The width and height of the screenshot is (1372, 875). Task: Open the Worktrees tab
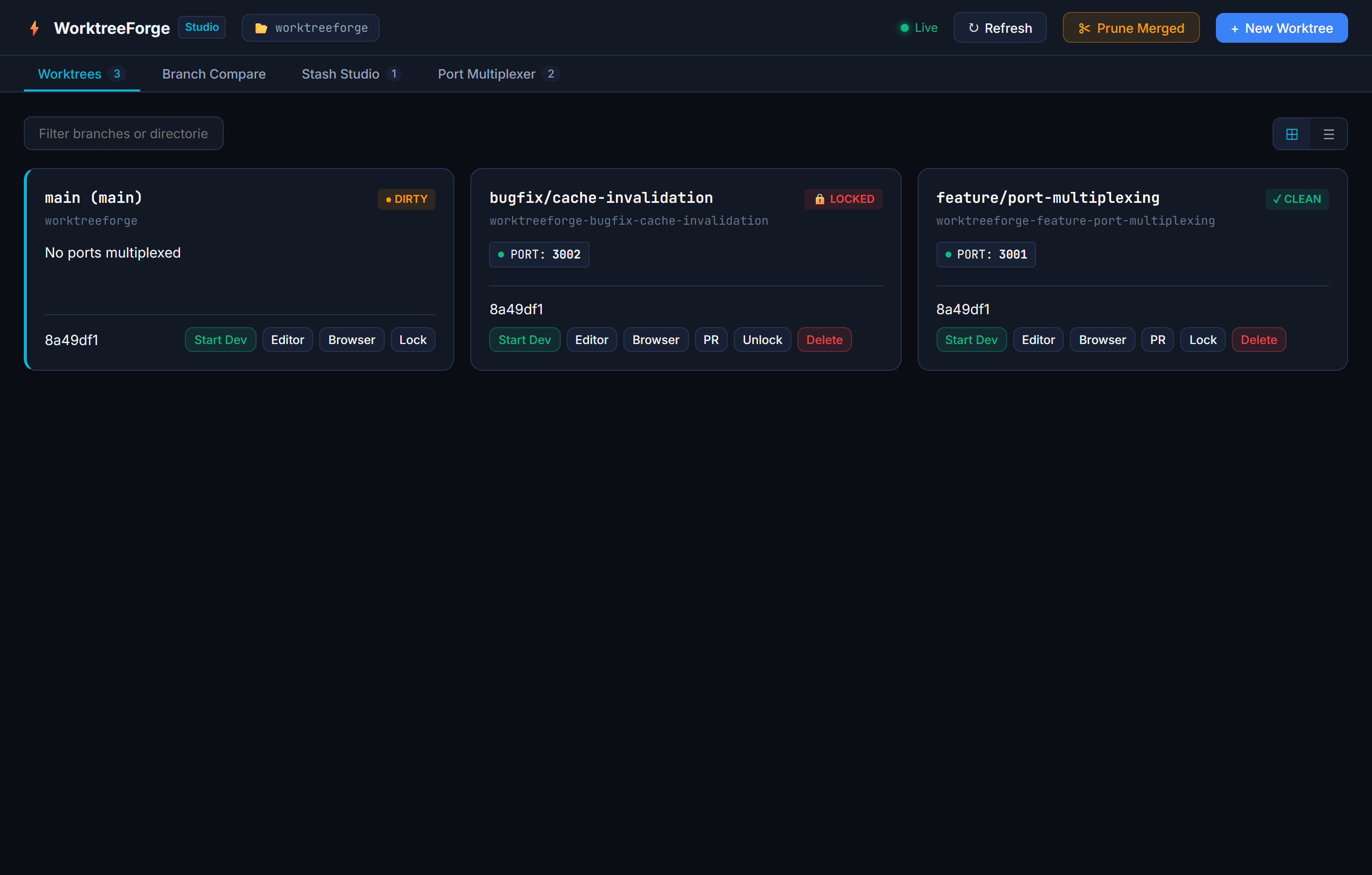(x=82, y=74)
